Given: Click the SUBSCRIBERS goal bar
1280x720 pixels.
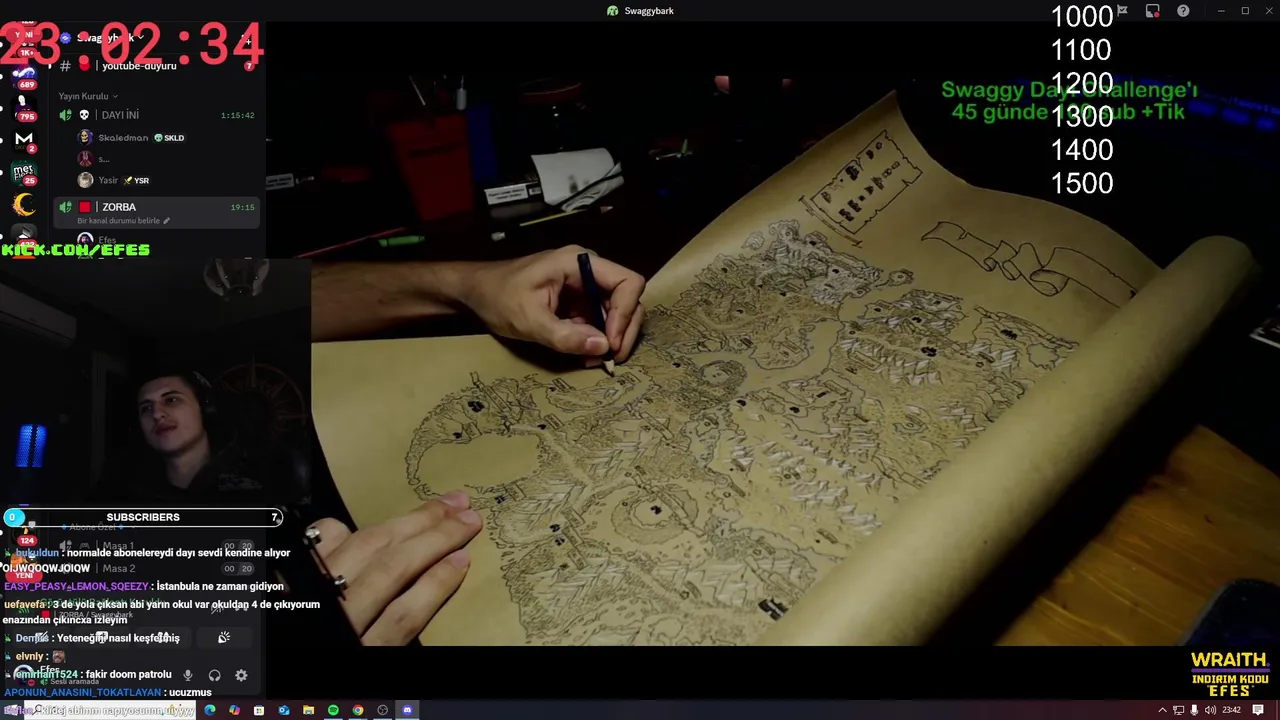Looking at the screenshot, I should point(143,517).
